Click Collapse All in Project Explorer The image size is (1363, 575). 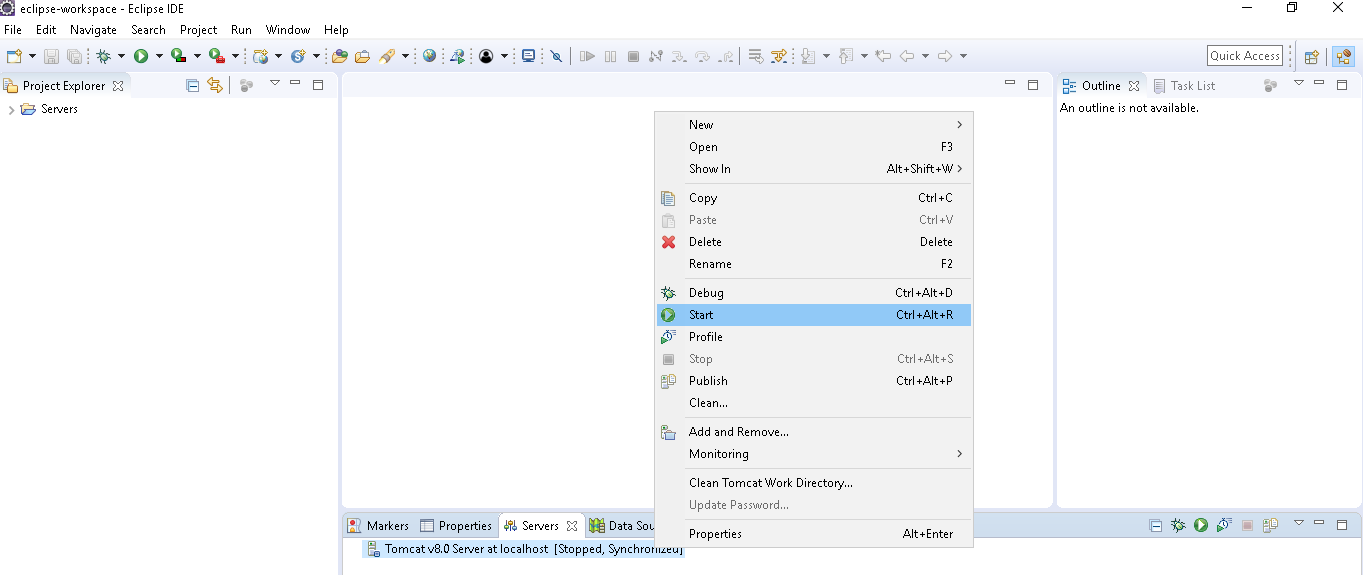pyautogui.click(x=193, y=86)
